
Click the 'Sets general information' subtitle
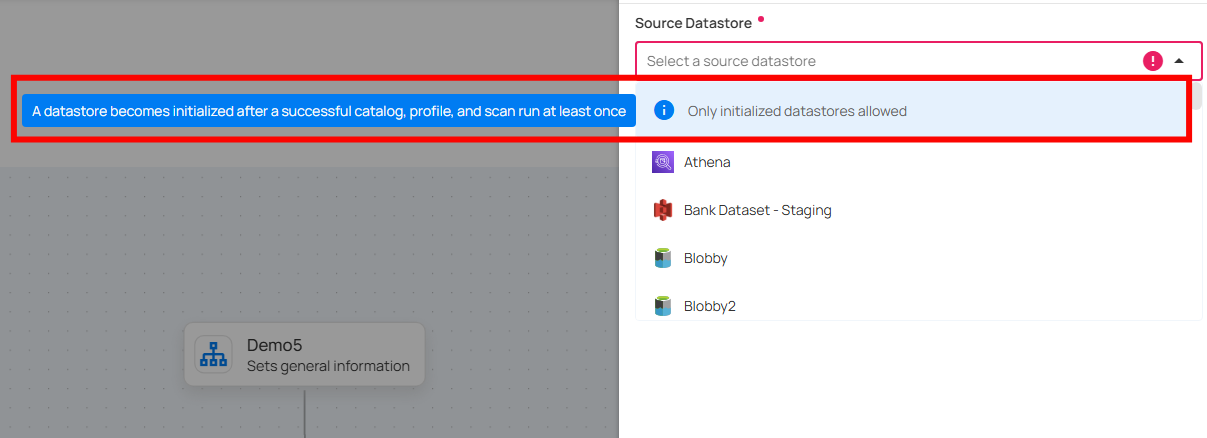pos(328,366)
